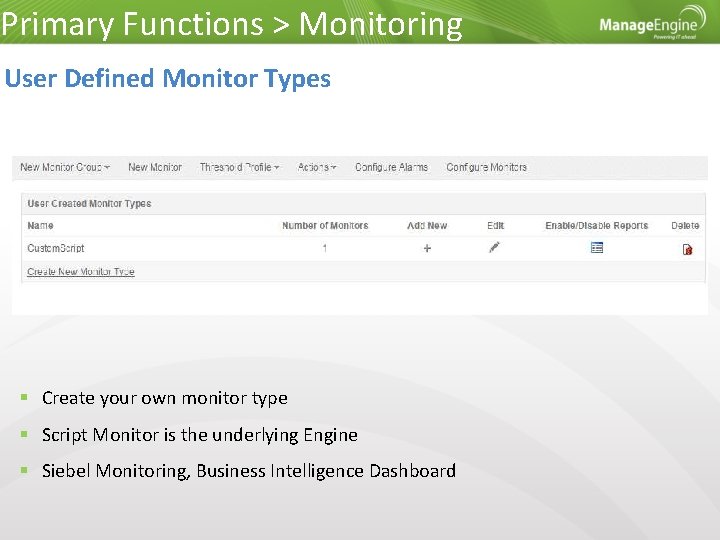Expand the Actions dropdown menu
The width and height of the screenshot is (720, 540).
click(x=317, y=167)
